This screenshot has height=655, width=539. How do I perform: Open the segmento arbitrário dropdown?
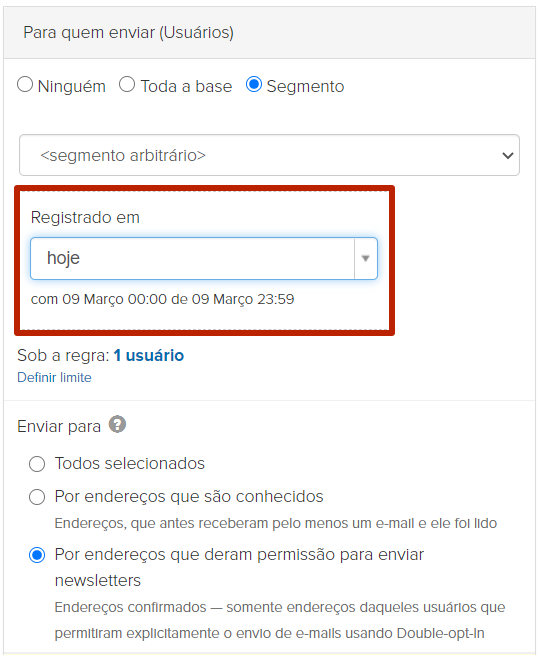pyautogui.click(x=270, y=155)
